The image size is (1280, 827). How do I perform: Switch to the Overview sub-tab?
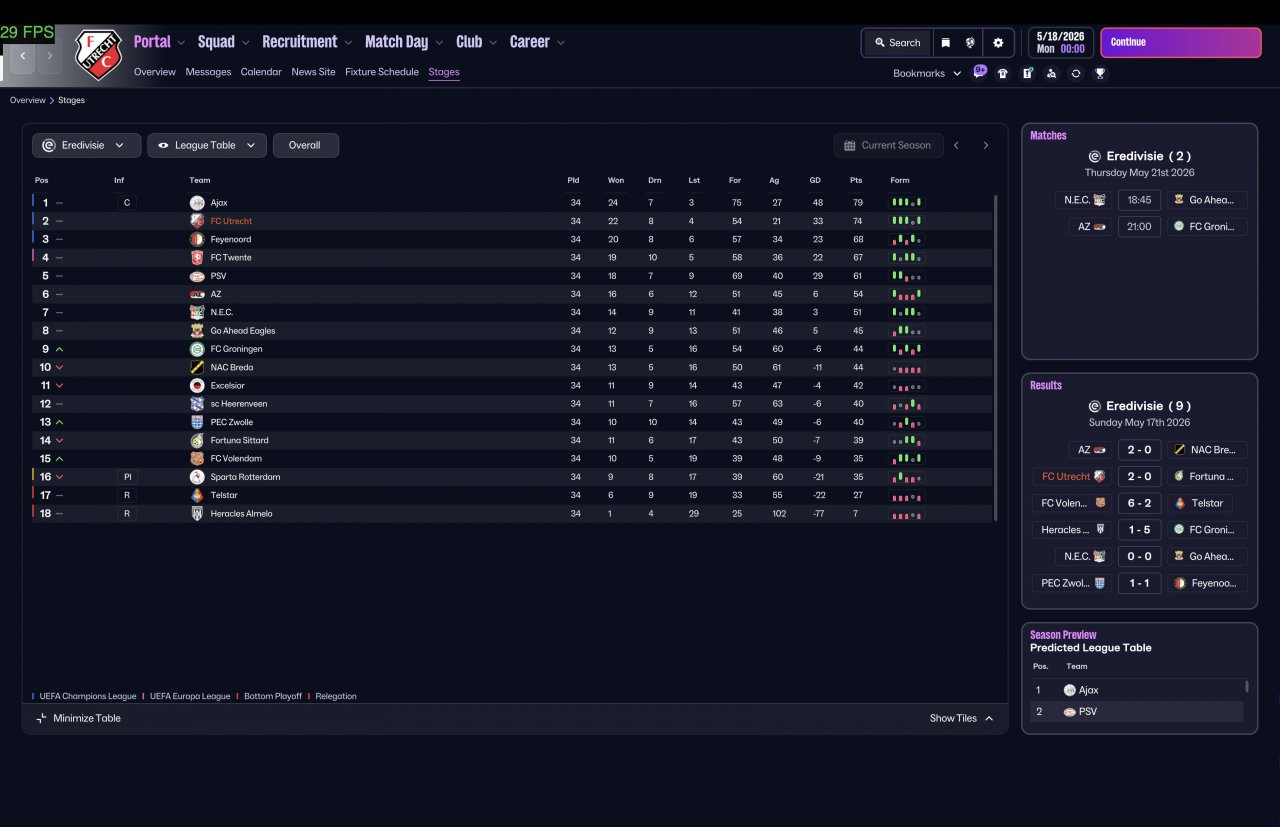[x=155, y=72]
